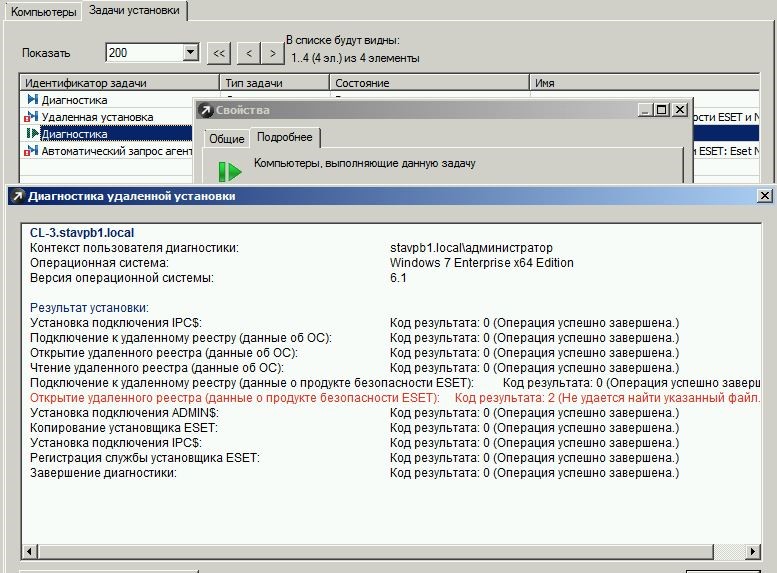Click the Диагностика удаленной установки title icon

[x=17, y=196]
